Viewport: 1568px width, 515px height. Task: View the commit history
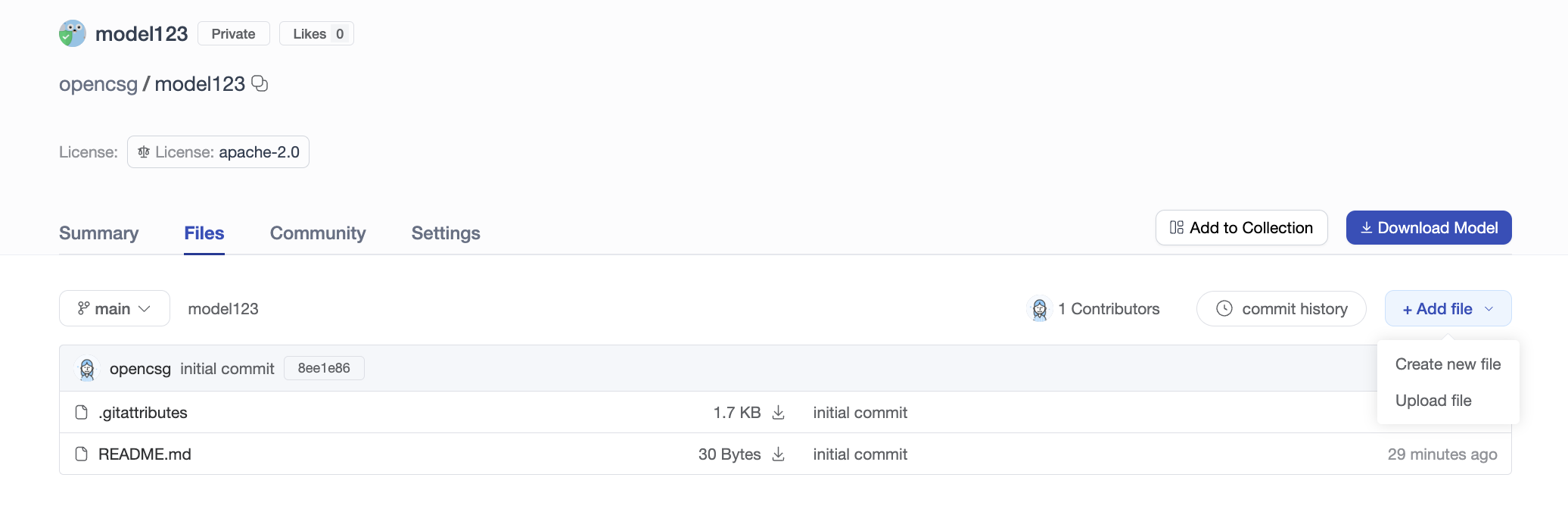(1281, 309)
